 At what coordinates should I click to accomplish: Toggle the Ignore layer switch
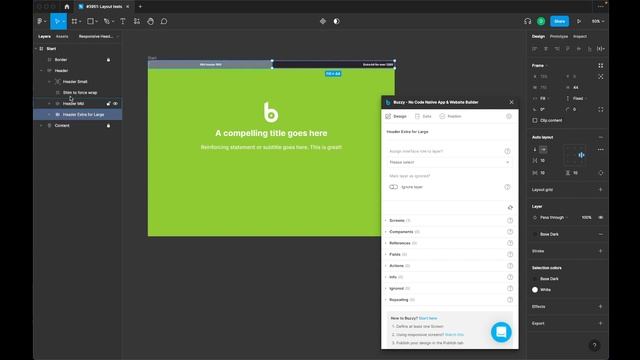point(393,187)
